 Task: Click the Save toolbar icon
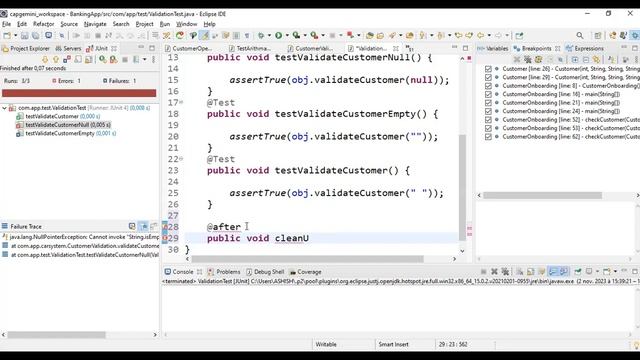(x=25, y=36)
